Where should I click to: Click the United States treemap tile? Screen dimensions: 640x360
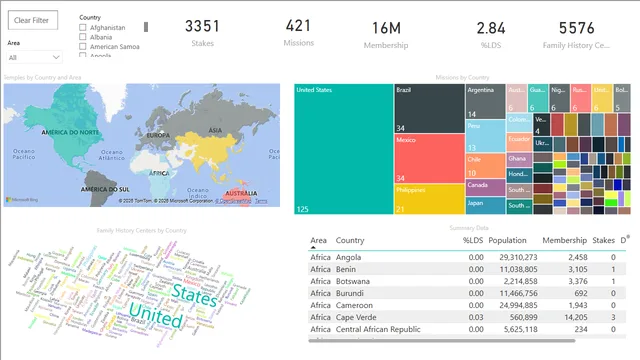[x=344, y=149]
